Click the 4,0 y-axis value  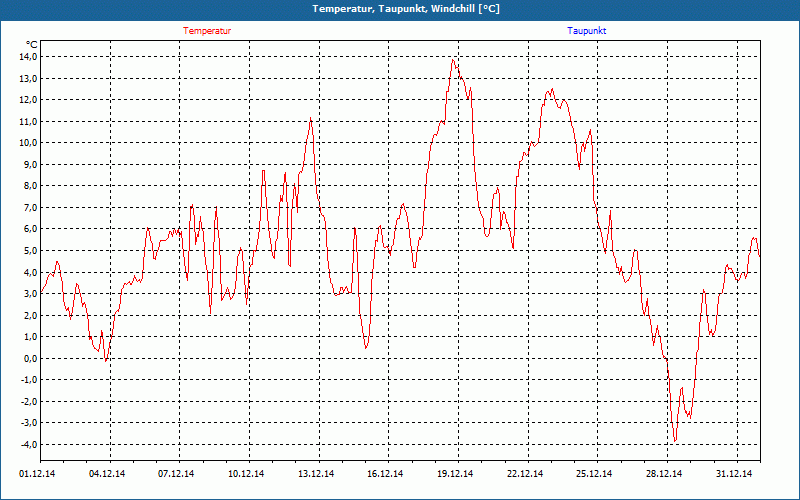tap(31, 272)
